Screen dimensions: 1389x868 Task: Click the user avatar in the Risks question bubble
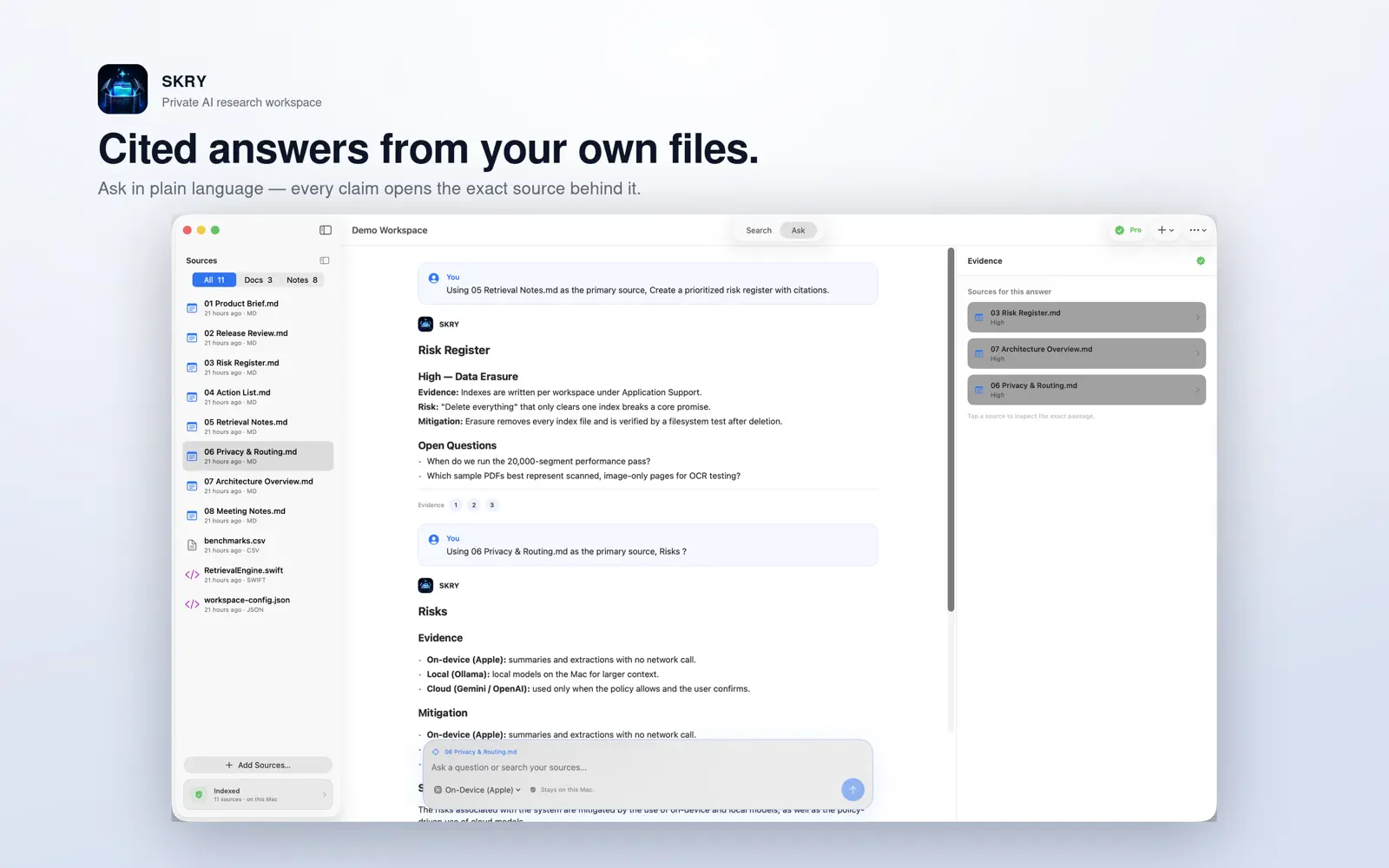433,539
